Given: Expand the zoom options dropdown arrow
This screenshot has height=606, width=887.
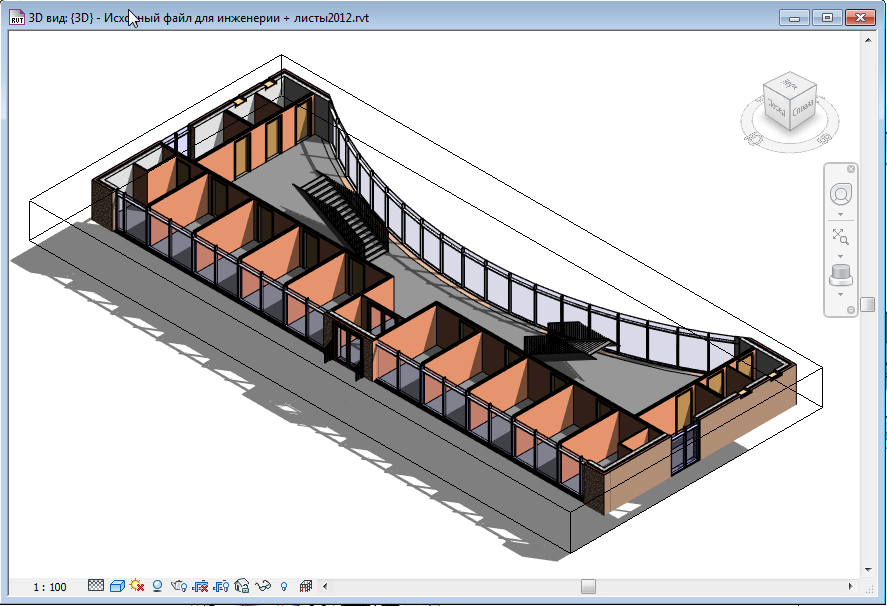Looking at the screenshot, I should (841, 256).
